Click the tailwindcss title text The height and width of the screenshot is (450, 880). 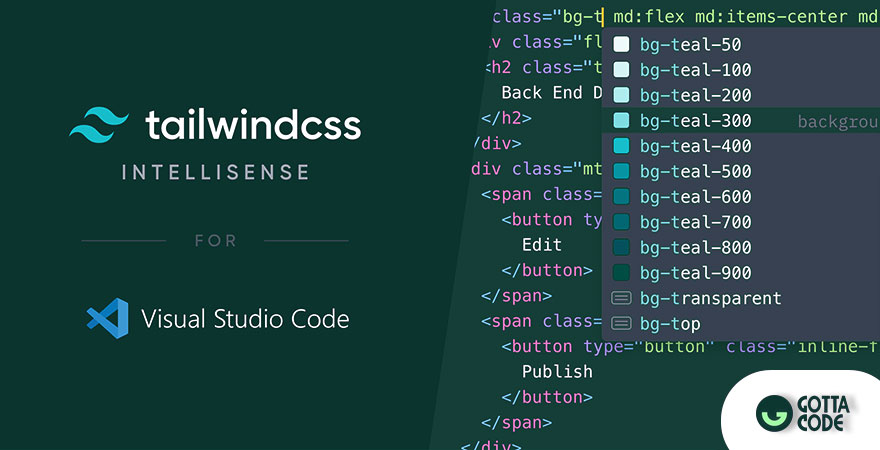253,125
